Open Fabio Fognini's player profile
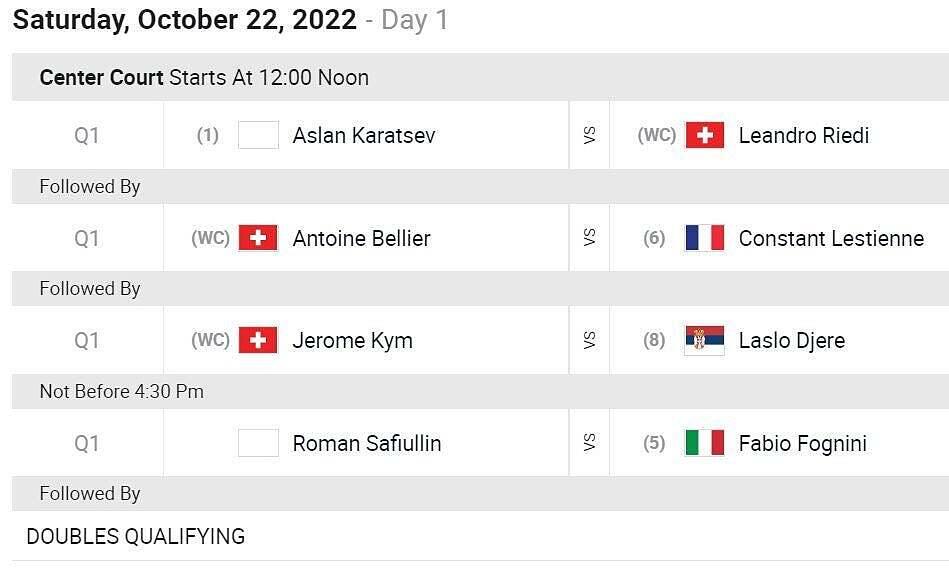Screen dimensions: 949x569 tap(803, 444)
